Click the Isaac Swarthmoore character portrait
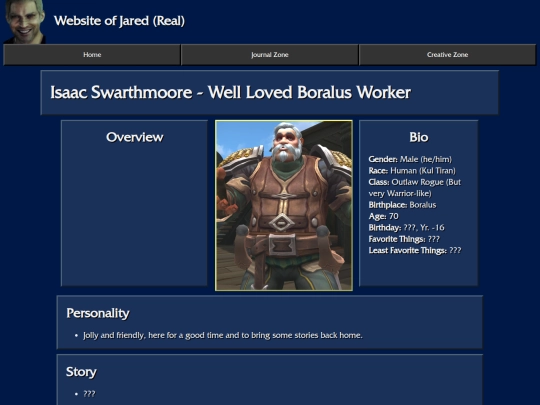Image resolution: width=540 pixels, height=405 pixels. tap(284, 206)
